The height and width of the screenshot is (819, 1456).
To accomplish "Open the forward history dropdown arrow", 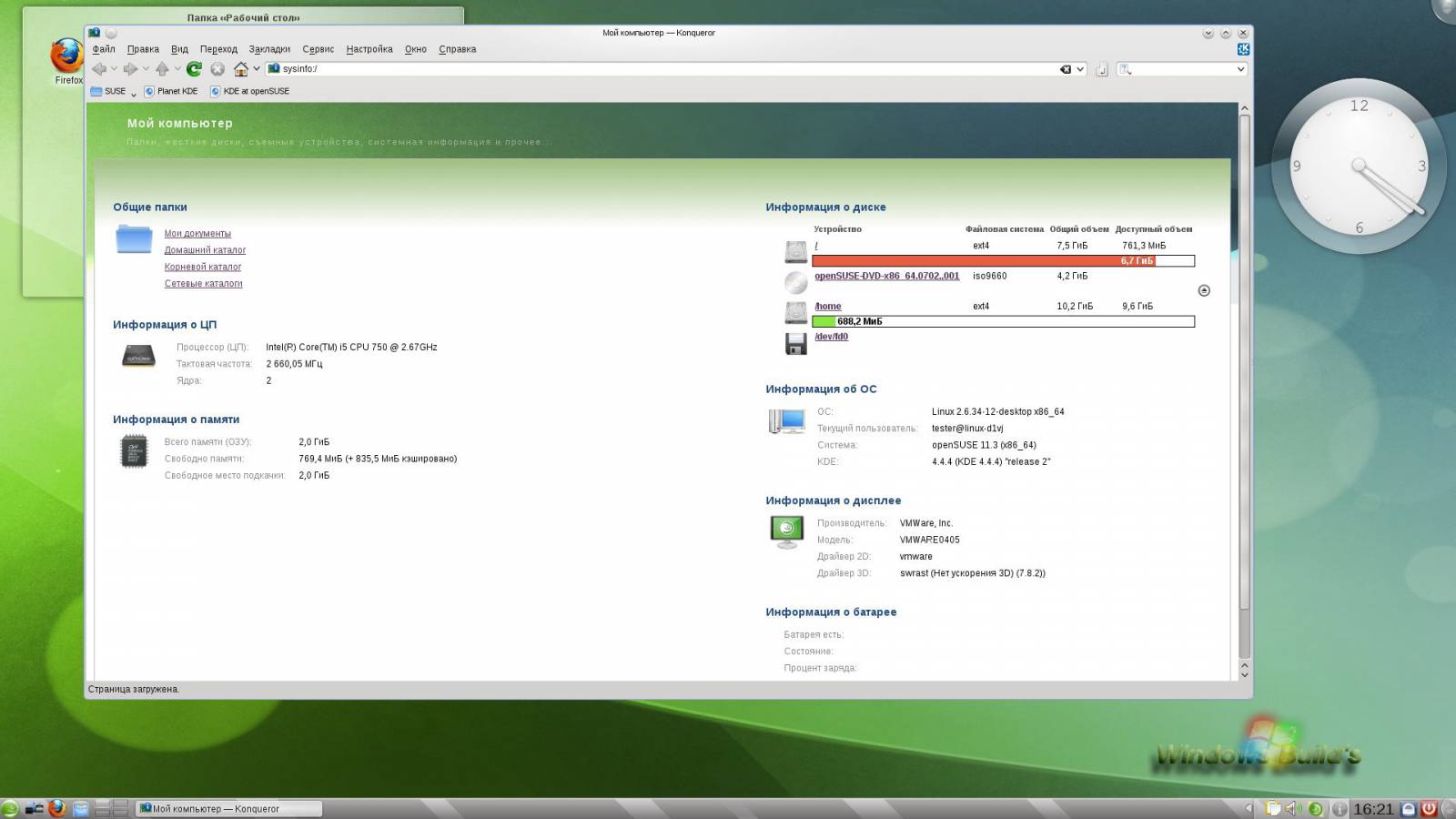I will (146, 69).
